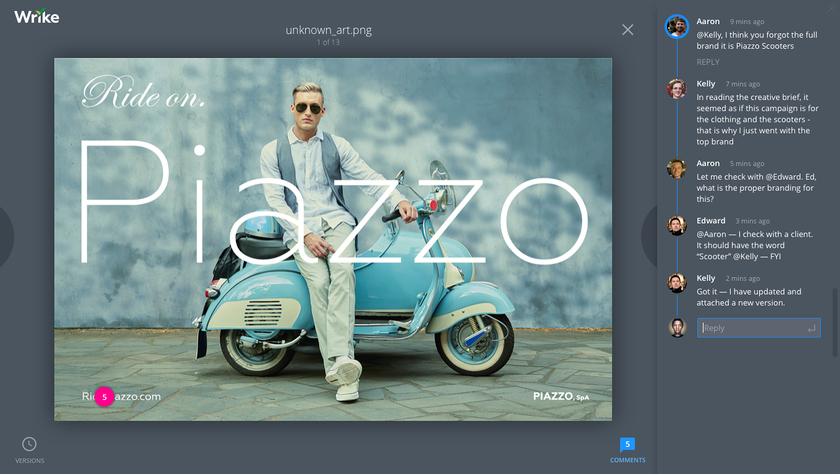The height and width of the screenshot is (474, 840).
Task: Close the unknown_art.png preview
Action: coord(627,30)
